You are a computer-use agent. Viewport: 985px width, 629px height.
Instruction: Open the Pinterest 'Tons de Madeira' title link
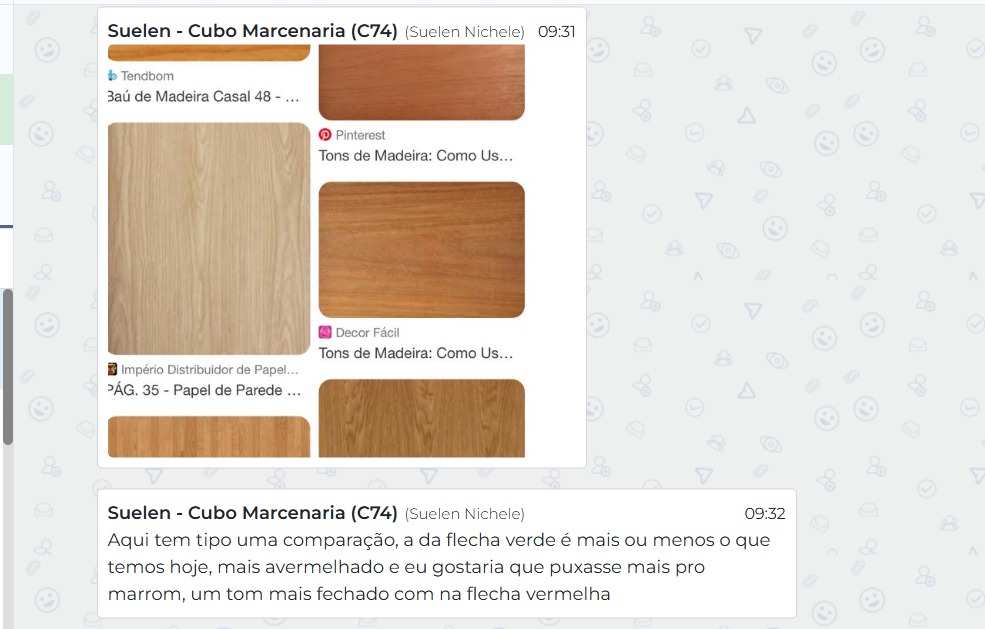click(x=415, y=156)
